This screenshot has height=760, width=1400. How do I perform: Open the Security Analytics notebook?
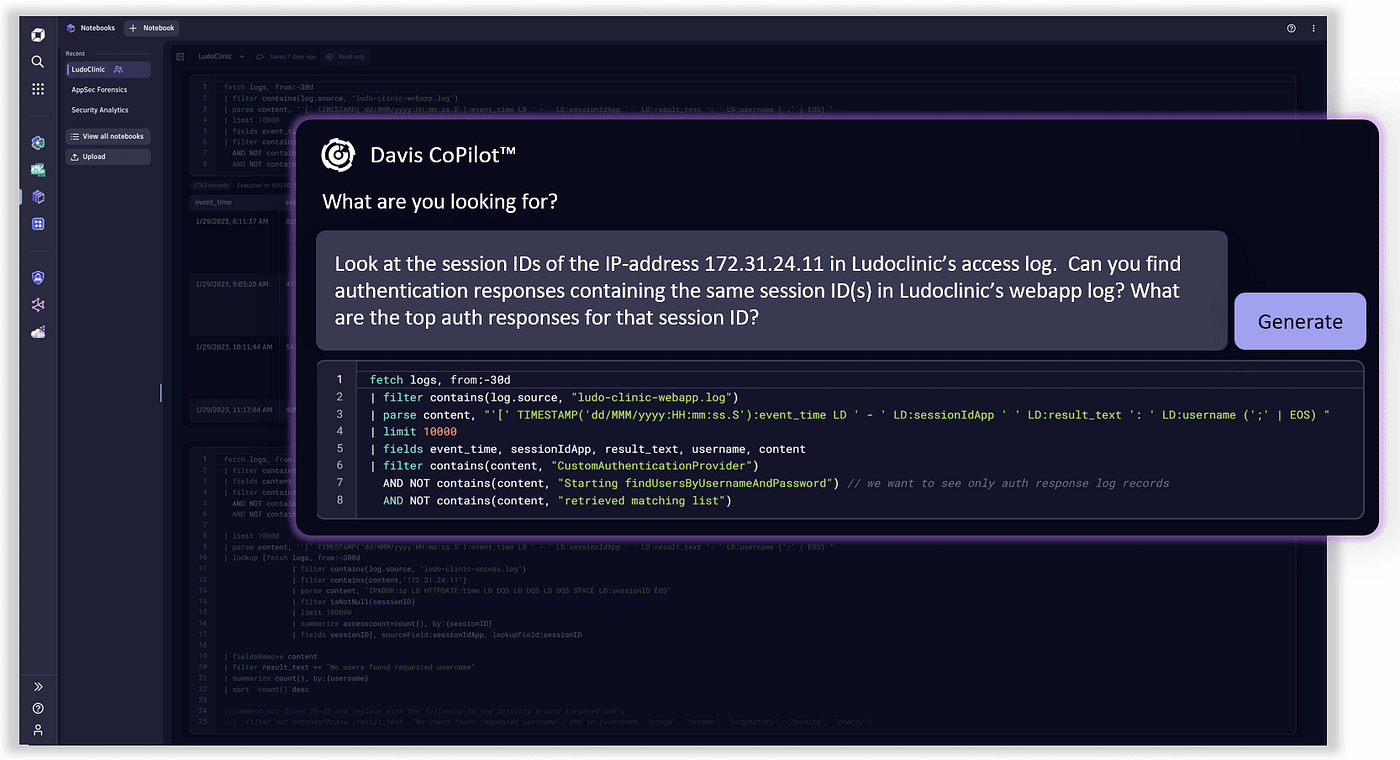point(100,110)
